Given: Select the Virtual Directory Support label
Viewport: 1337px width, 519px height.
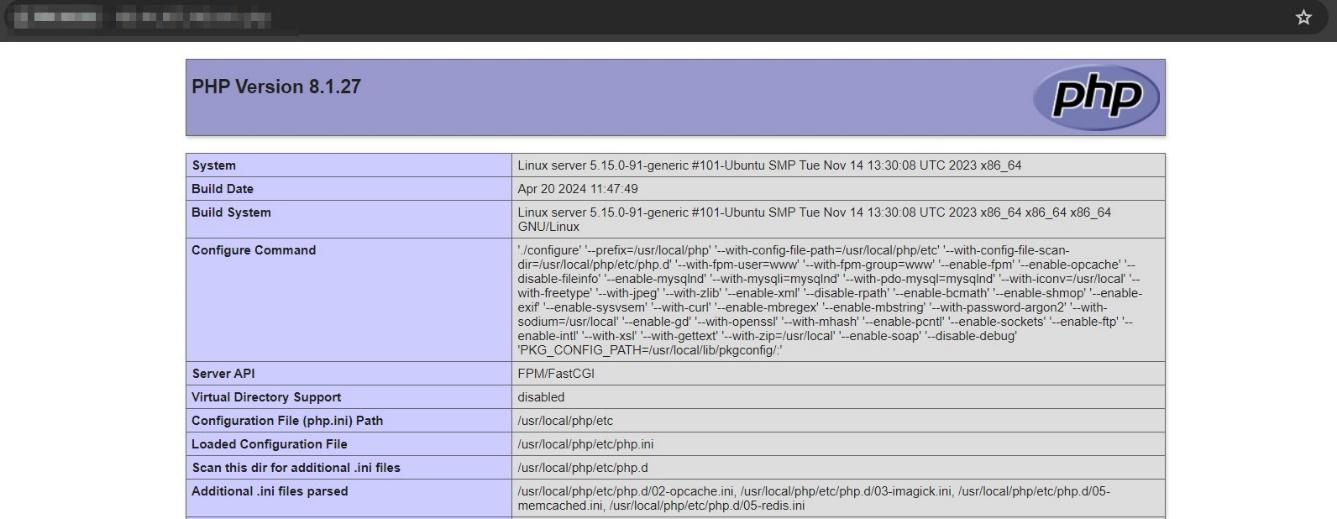Looking at the screenshot, I should point(266,397).
